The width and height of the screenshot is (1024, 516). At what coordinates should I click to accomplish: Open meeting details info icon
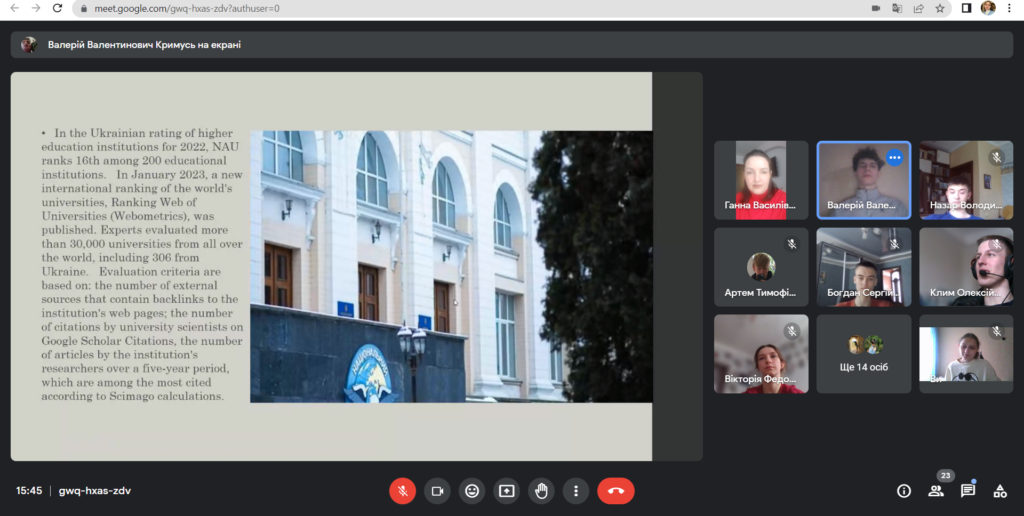tap(904, 491)
